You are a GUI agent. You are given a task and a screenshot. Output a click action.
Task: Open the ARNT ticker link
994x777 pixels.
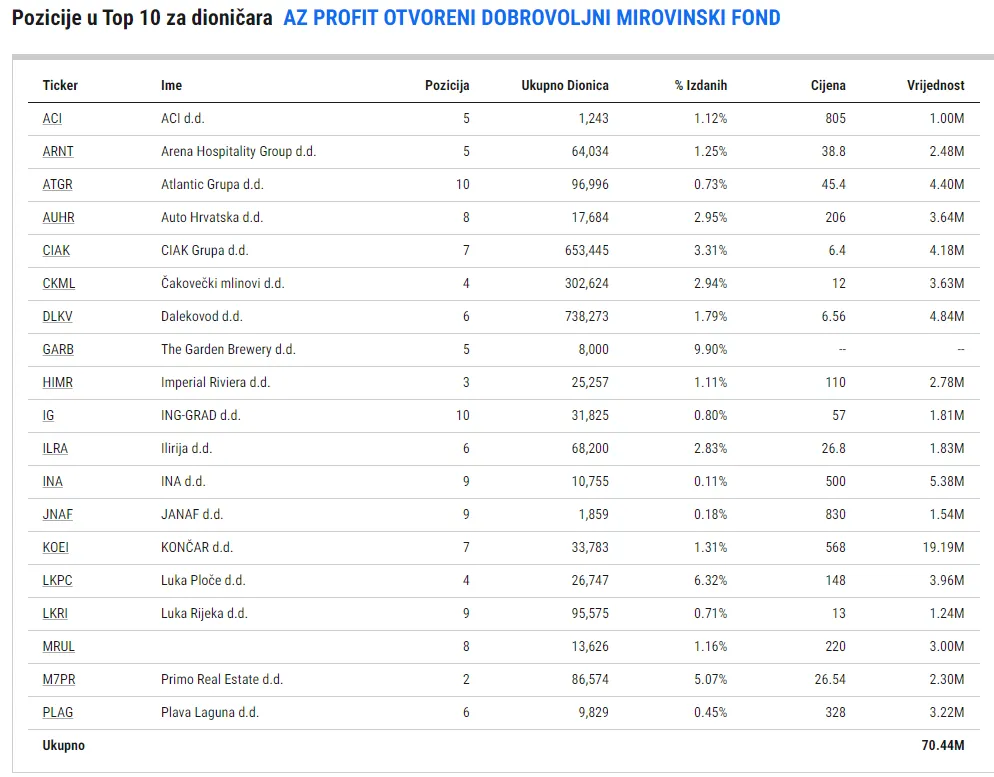click(x=58, y=151)
